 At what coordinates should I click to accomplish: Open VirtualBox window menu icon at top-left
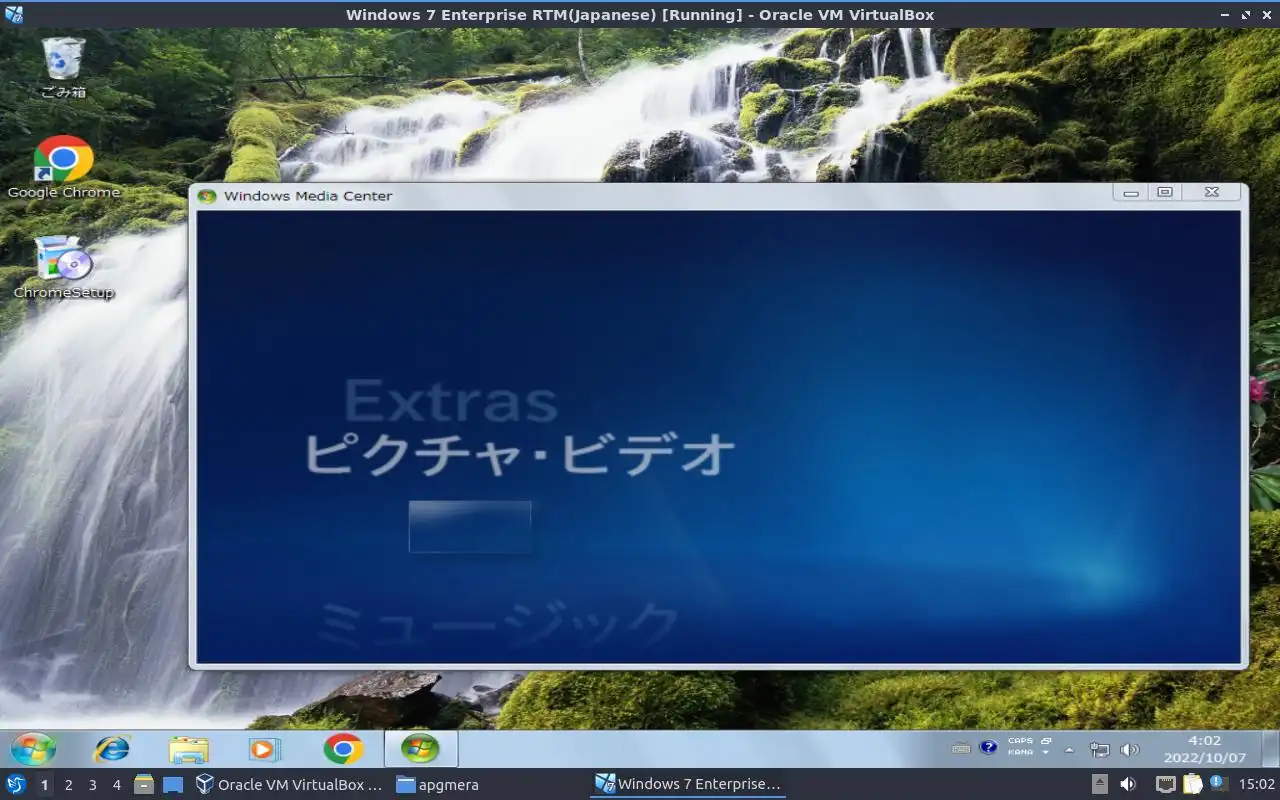tap(13, 14)
